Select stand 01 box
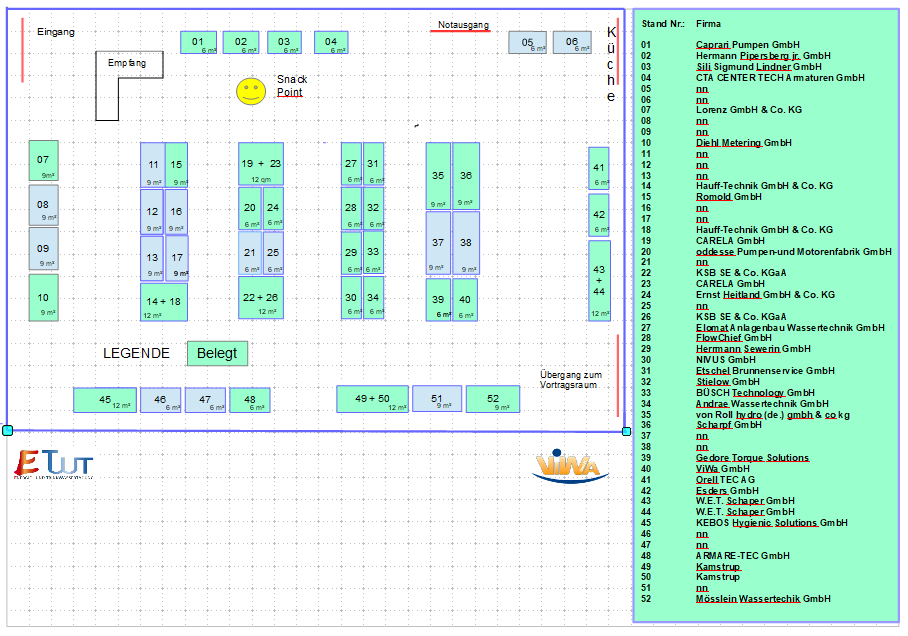The width and height of the screenshot is (908, 636). click(199, 42)
